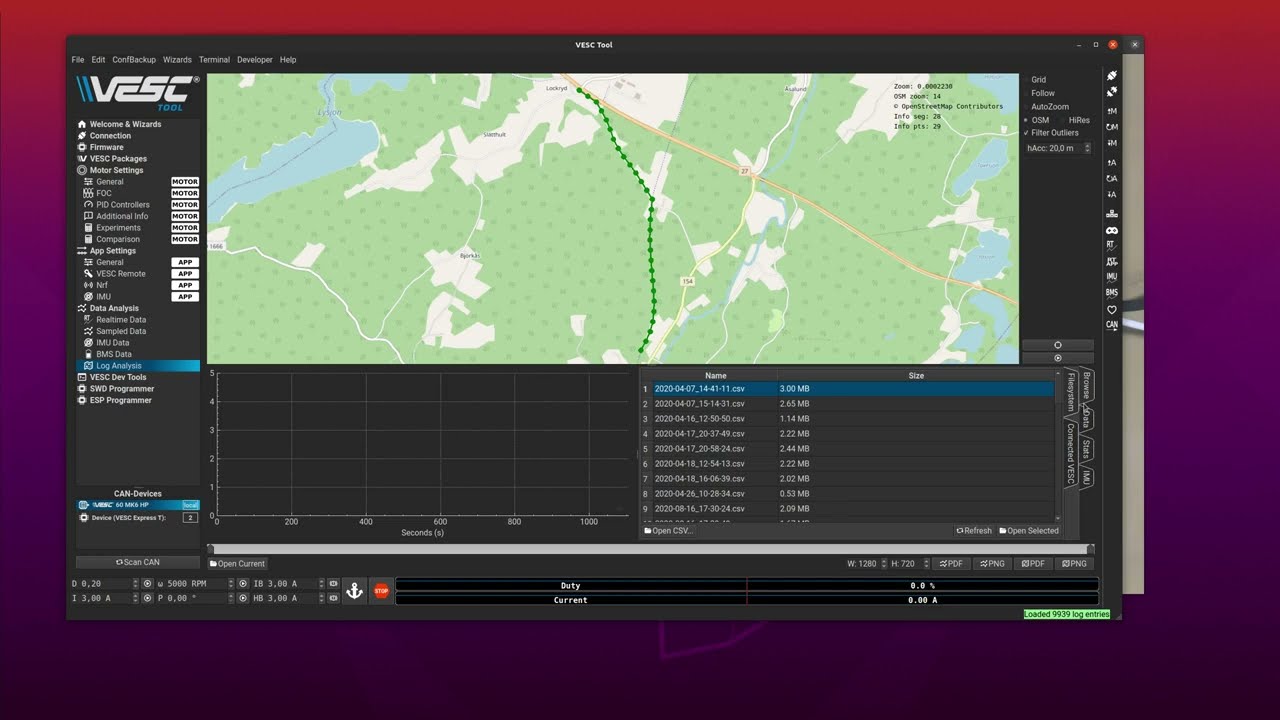
Task: Open the Wizards menu
Action: pyautogui.click(x=177, y=60)
